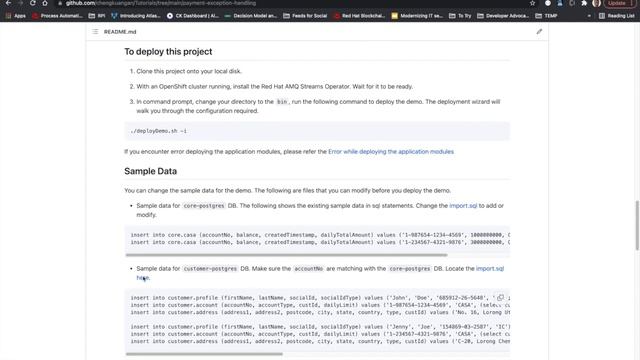Image resolution: width=640 pixels, height=360 pixels.
Task: Copy the customer SQL code block
Action: [500, 298]
